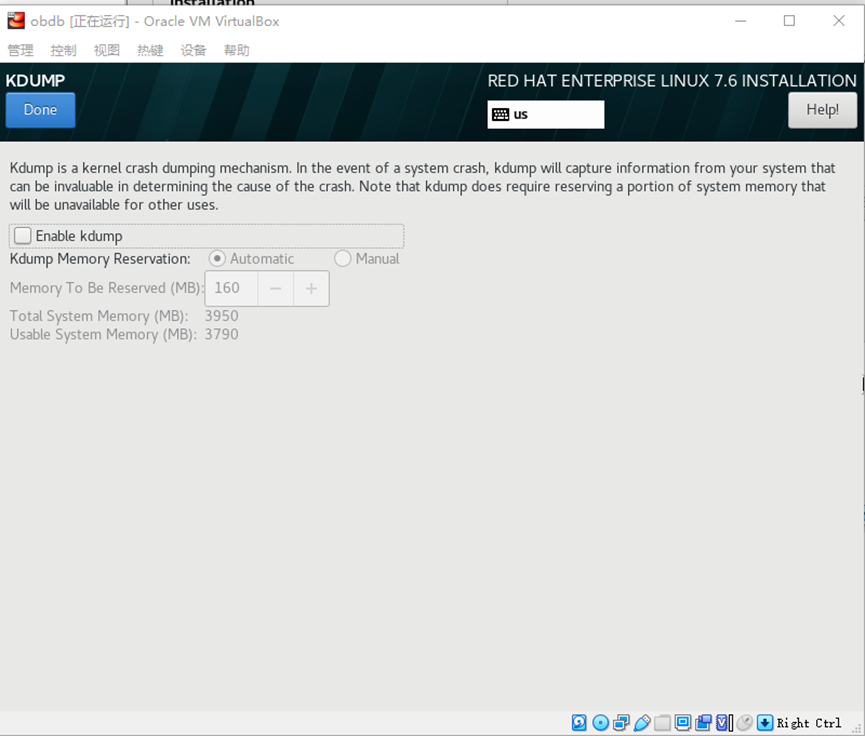
Task: Select the Automatic memory reservation option
Action: click(217, 258)
